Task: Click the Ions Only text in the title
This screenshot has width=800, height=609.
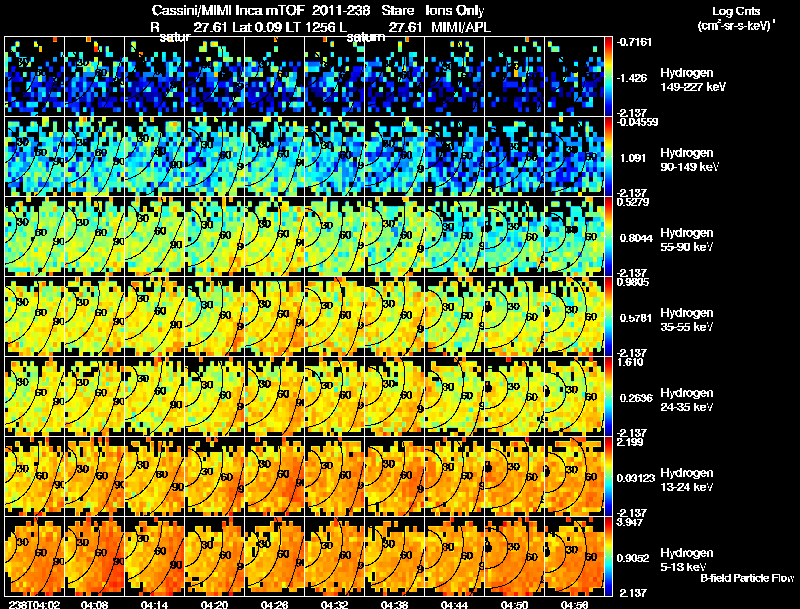Action: click(455, 10)
